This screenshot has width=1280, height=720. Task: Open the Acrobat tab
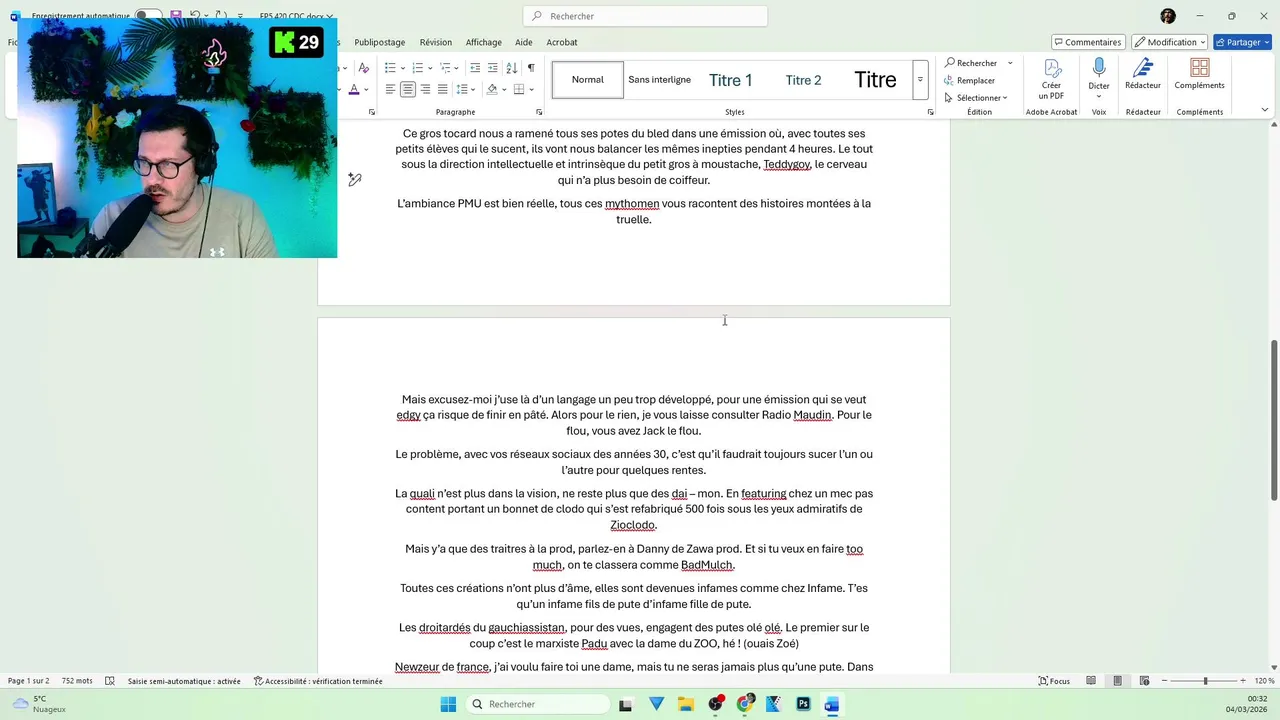pos(562,42)
